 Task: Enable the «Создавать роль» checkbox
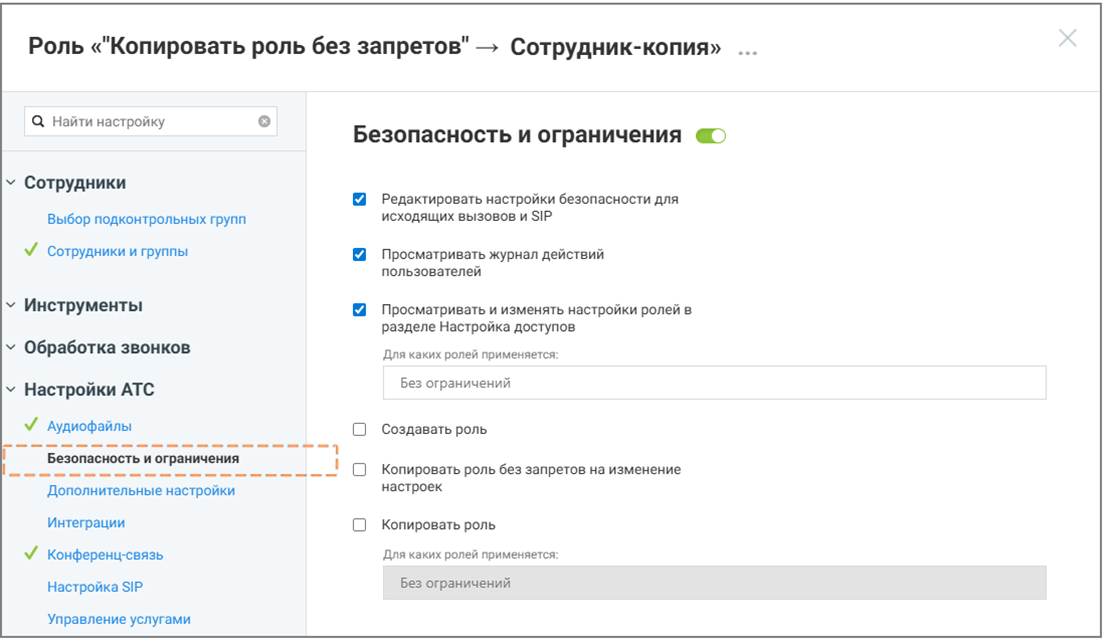(x=360, y=430)
